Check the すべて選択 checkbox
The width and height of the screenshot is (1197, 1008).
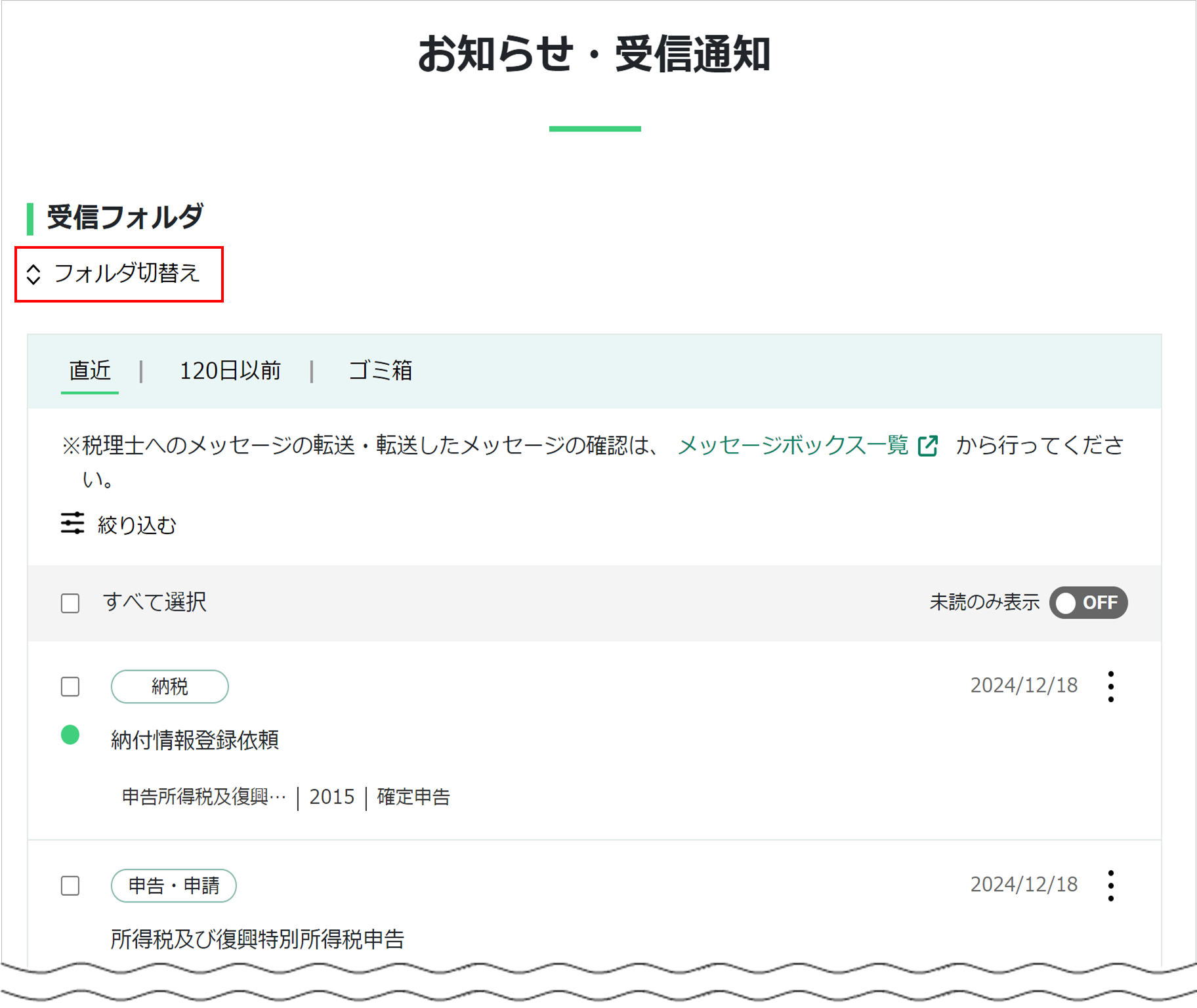click(x=70, y=603)
